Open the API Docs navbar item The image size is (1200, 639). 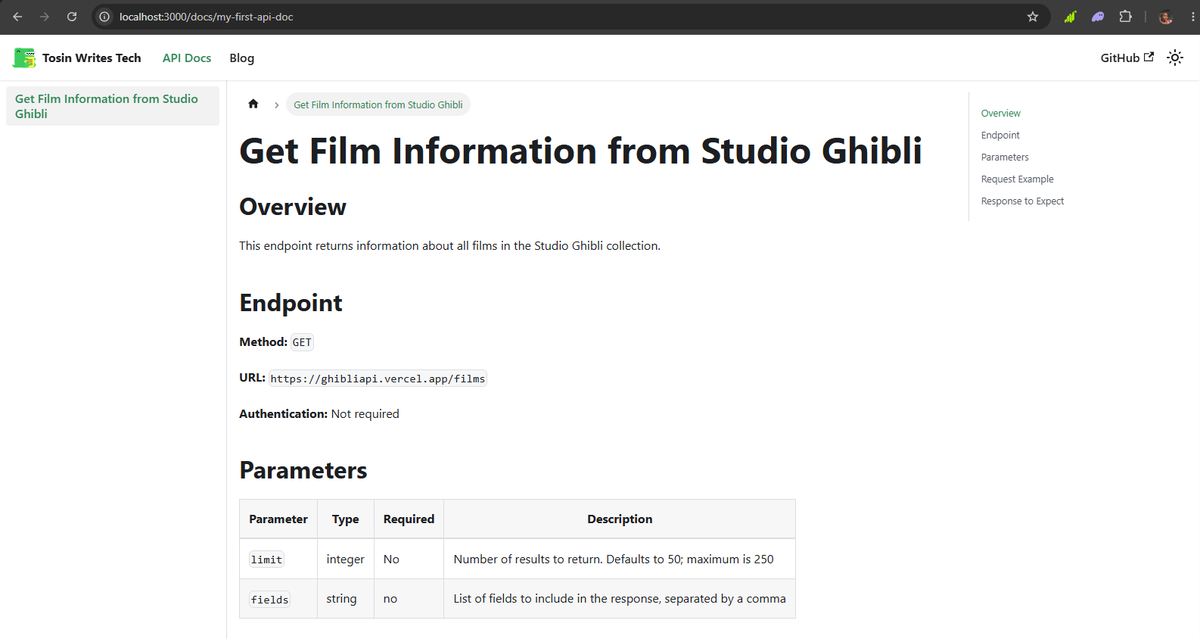pos(187,58)
